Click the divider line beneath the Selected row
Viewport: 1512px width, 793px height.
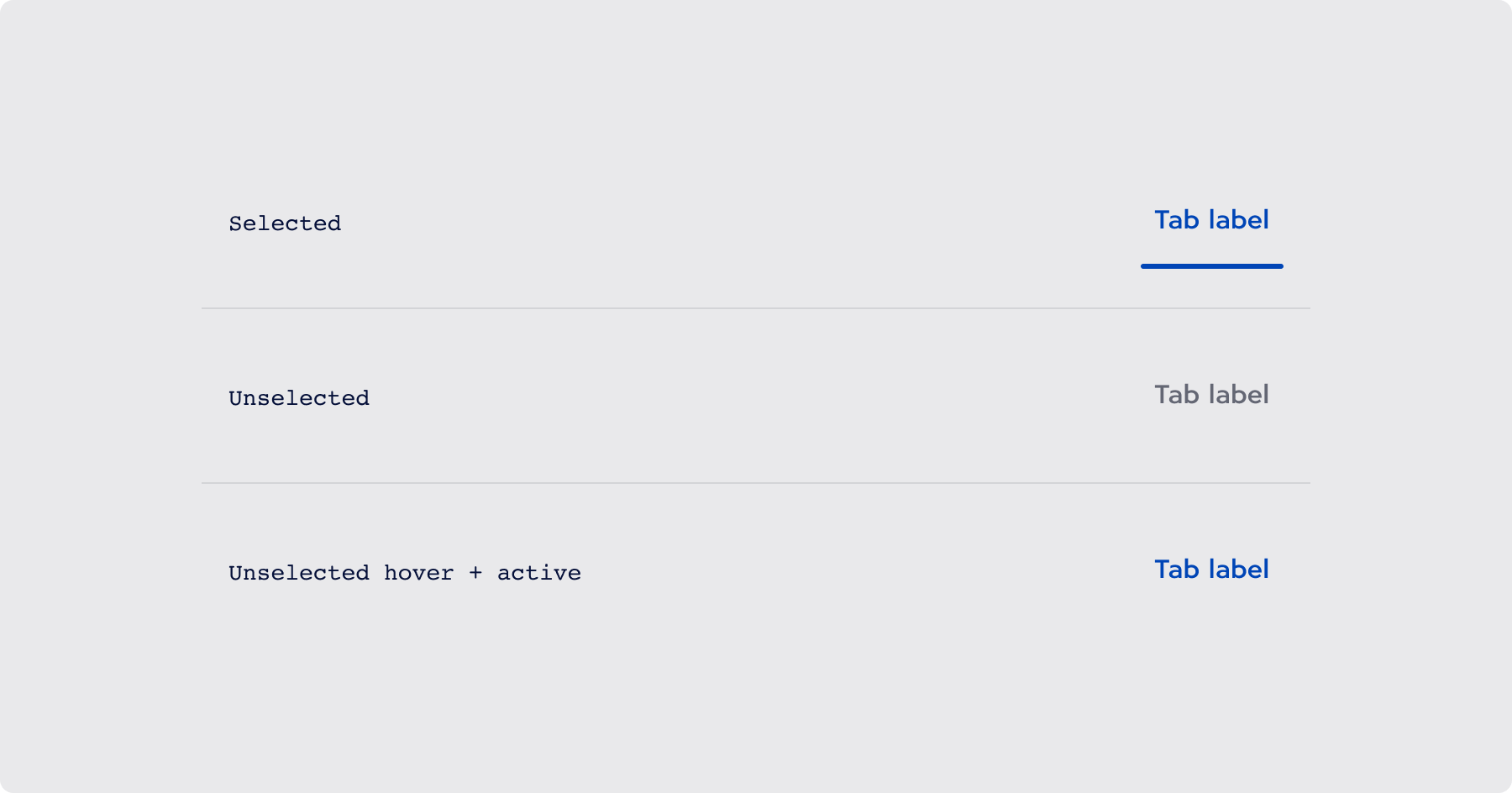point(756,308)
